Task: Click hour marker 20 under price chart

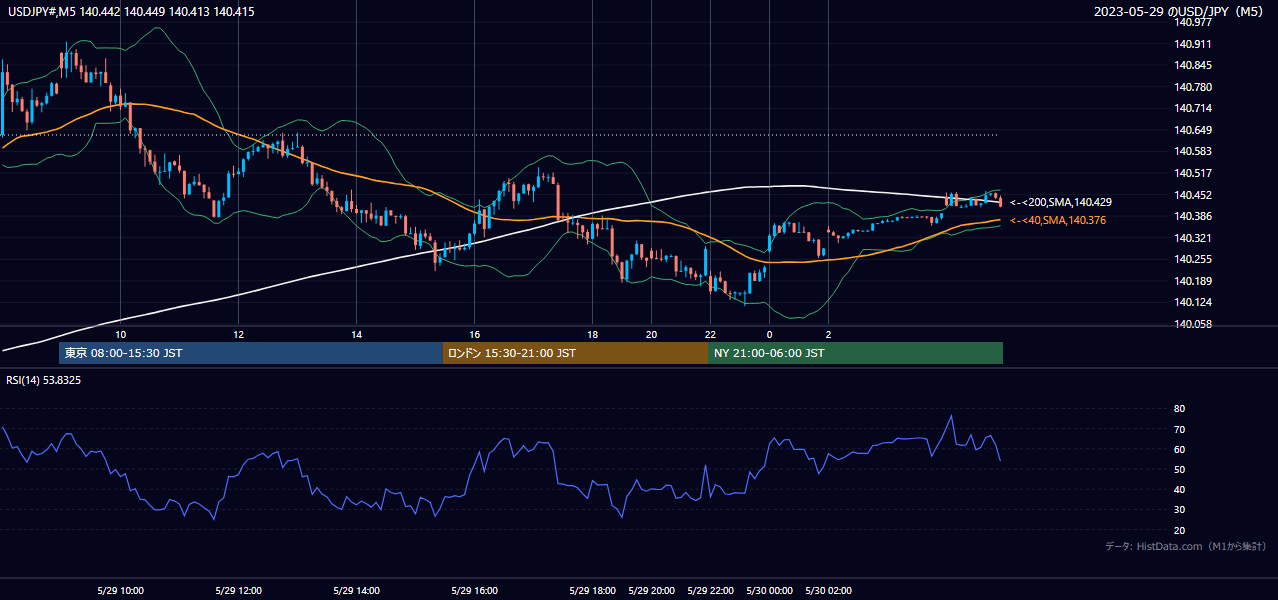Action: (x=652, y=335)
